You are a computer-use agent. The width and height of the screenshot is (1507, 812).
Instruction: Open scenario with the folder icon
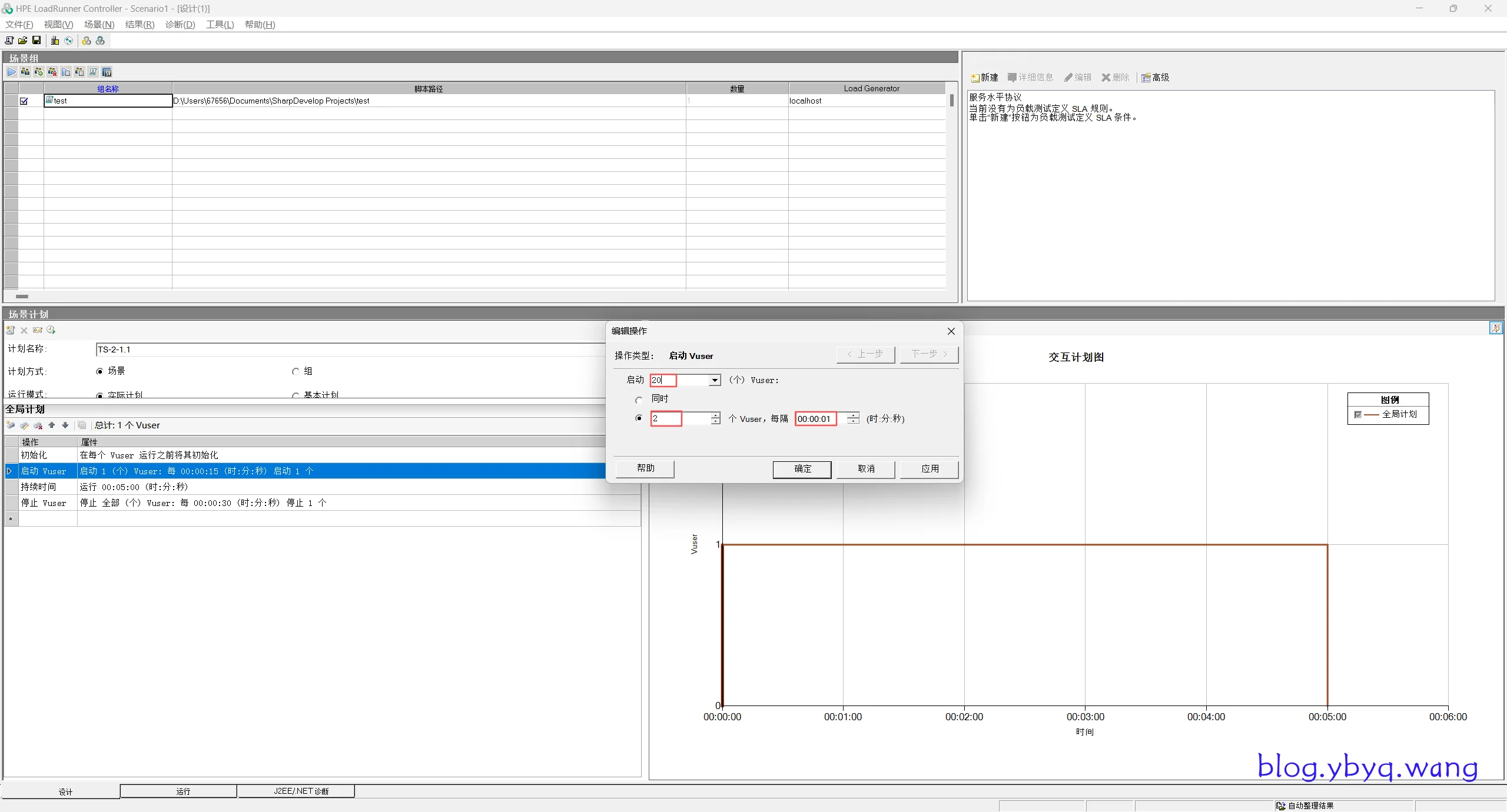click(x=23, y=41)
